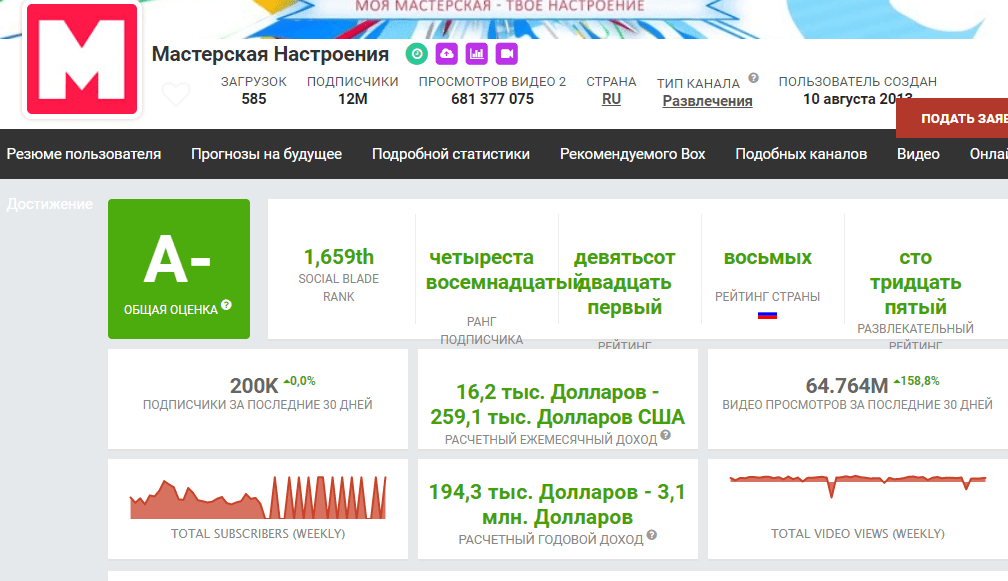
Task: Click the 681 377 075 video views count
Action: 492,99
